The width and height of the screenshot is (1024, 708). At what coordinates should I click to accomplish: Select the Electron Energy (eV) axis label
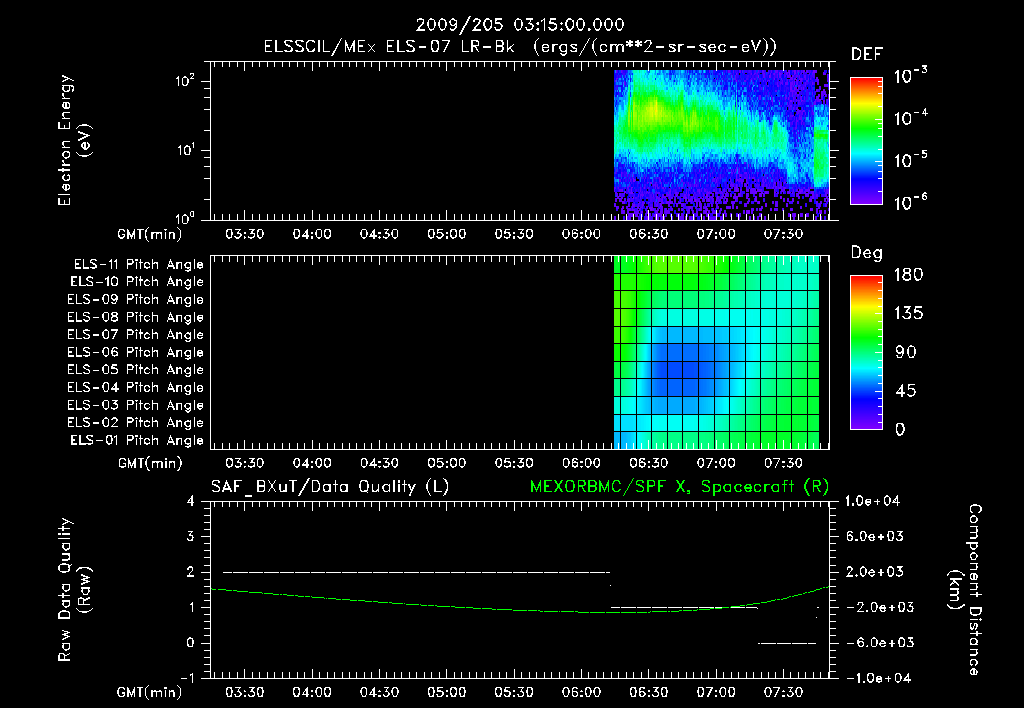(x=74, y=140)
